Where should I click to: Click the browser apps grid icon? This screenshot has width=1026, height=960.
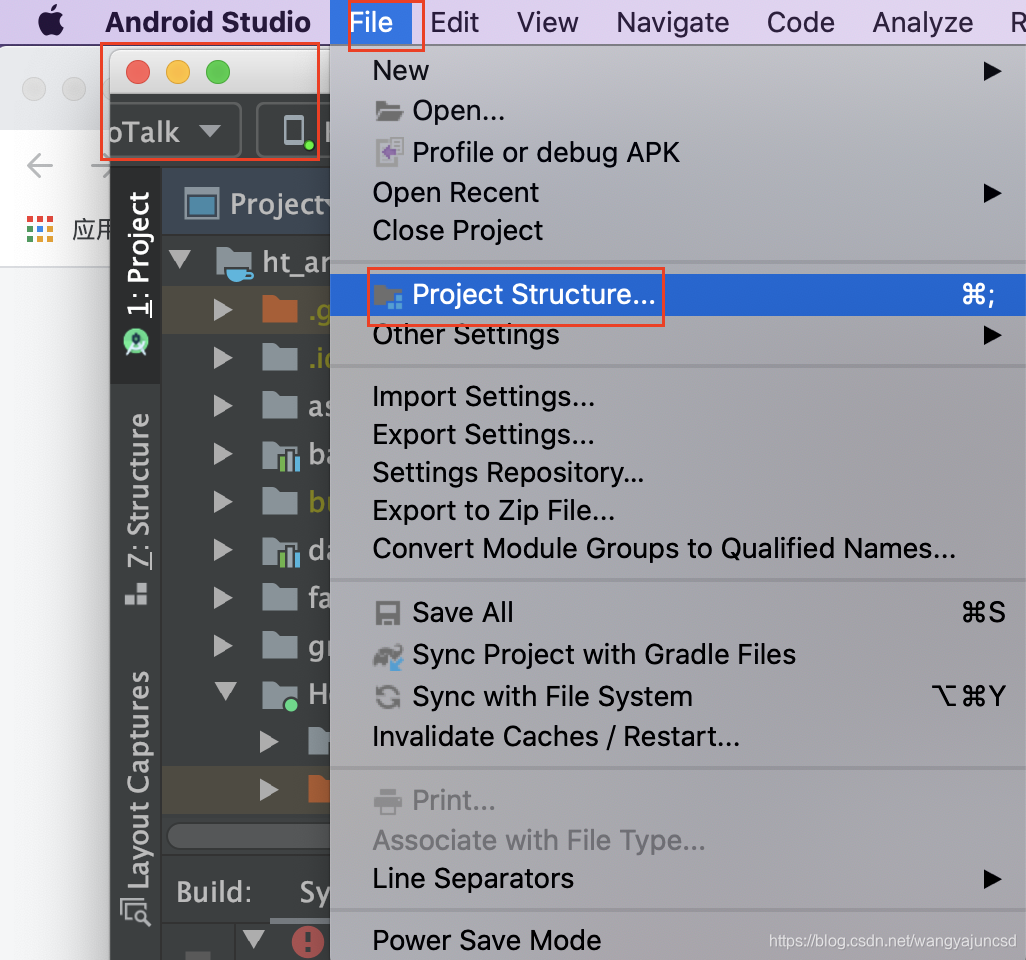(x=40, y=229)
